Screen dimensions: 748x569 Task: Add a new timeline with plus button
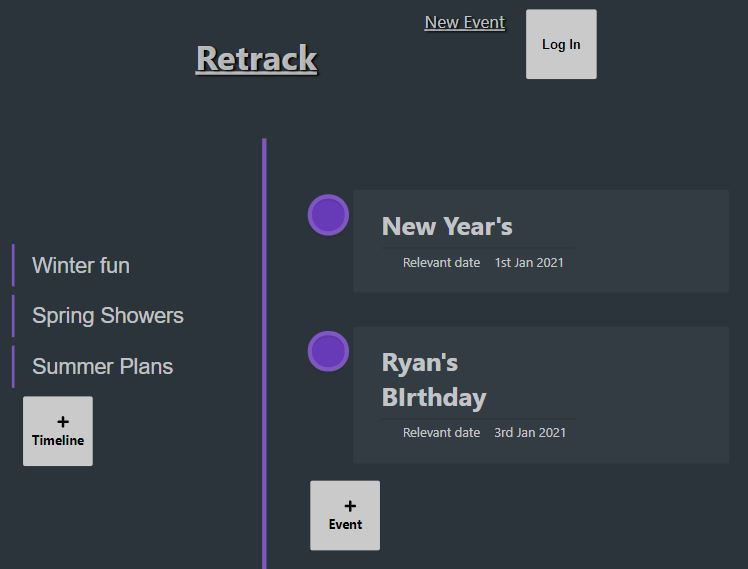click(x=58, y=431)
